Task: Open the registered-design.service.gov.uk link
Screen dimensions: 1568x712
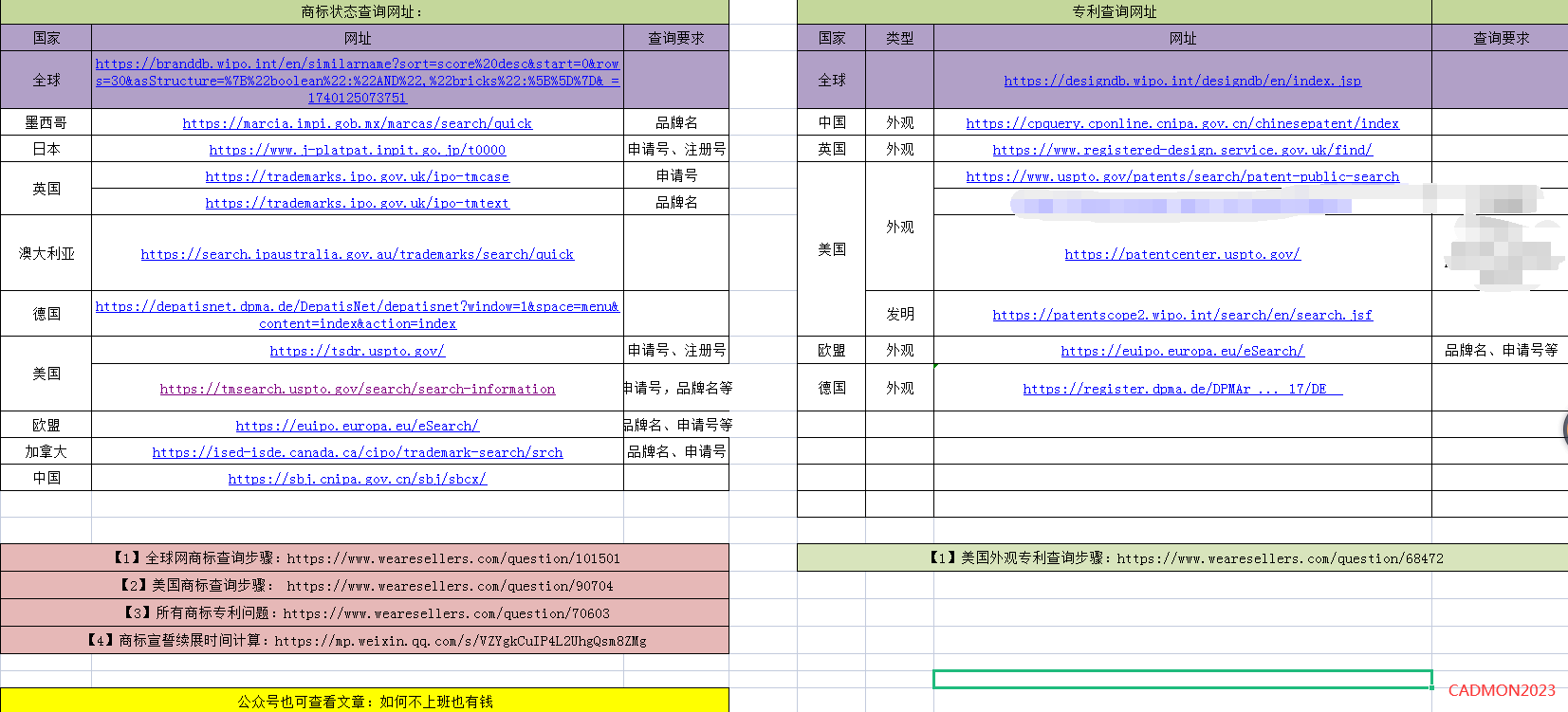Action: click(1182, 150)
